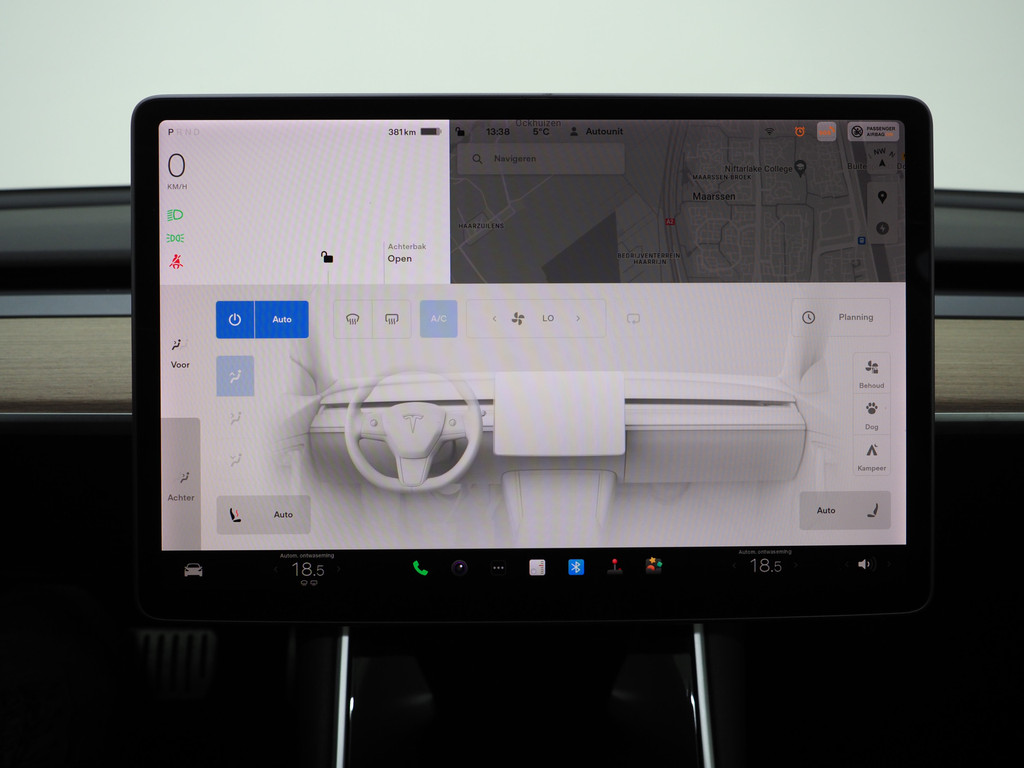Viewport: 1024px width, 768px height.
Task: Tap the SOS emergency icon
Action: click(826, 131)
